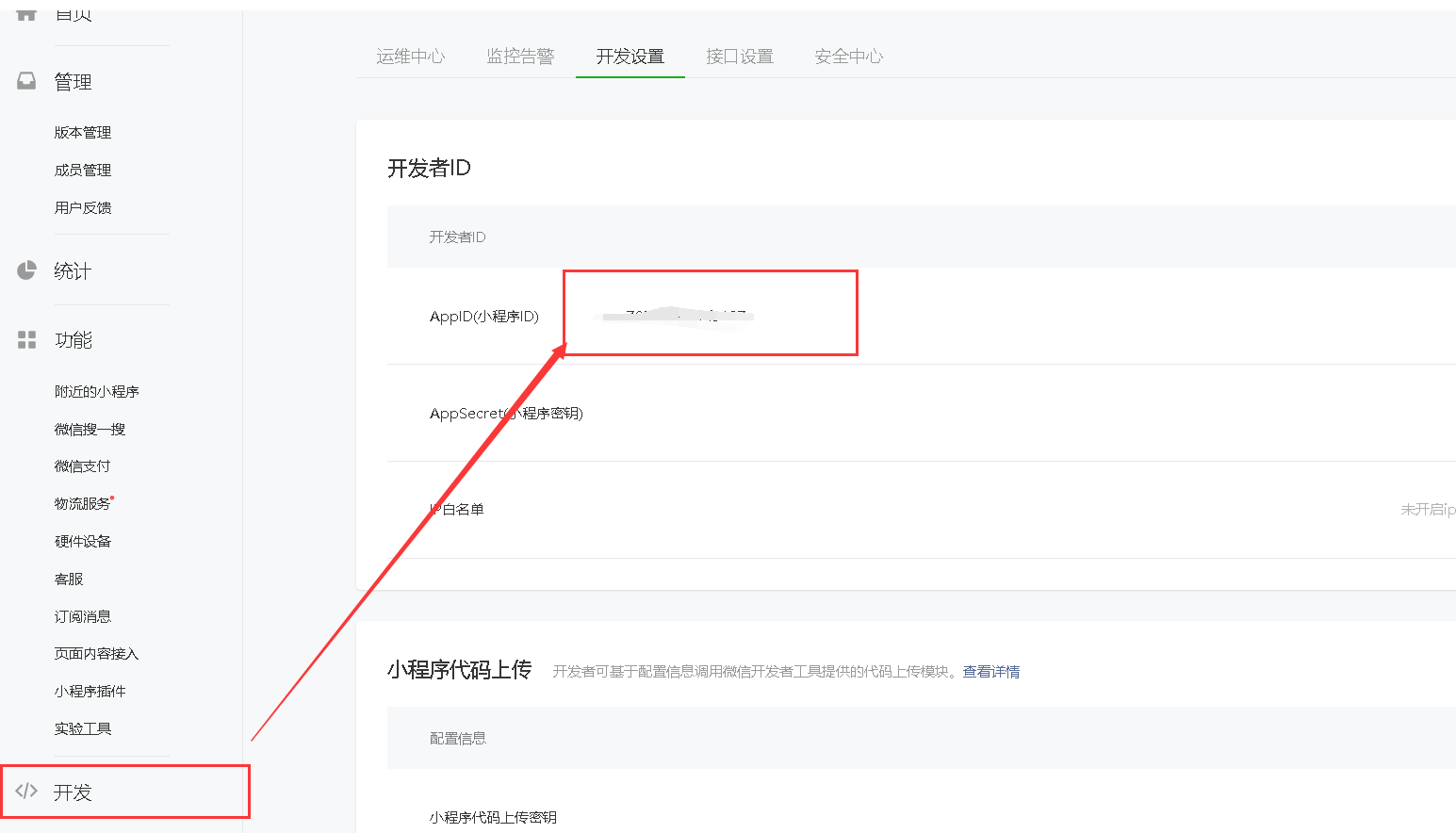Select the 开发设置 tab
Image resolution: width=1456 pixels, height=833 pixels.
coord(630,57)
